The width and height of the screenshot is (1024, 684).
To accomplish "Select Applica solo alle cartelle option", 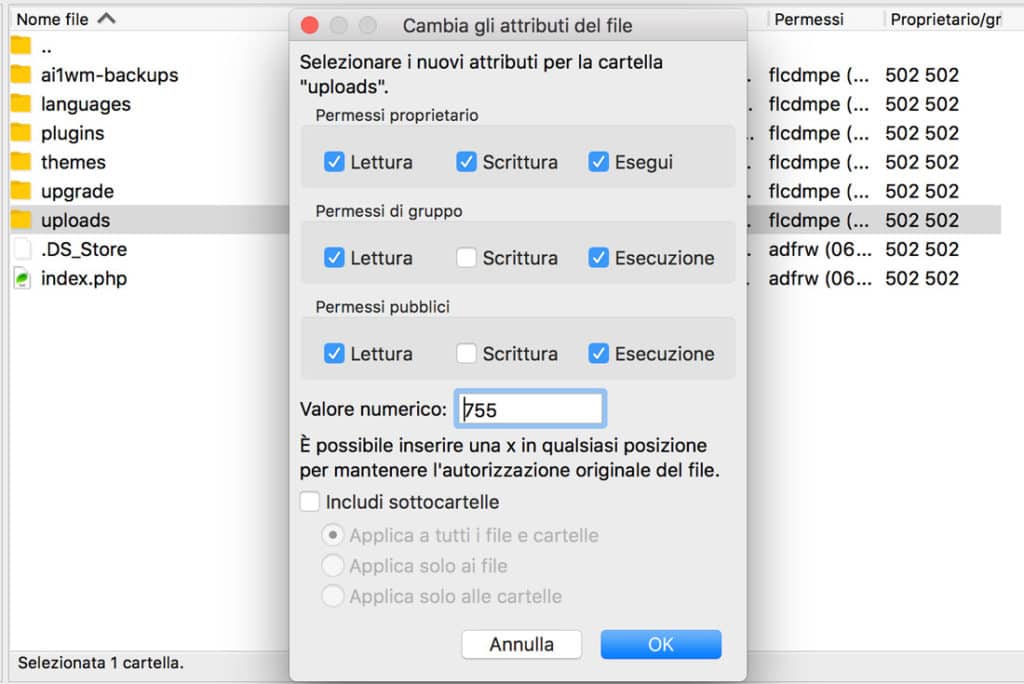I will [333, 596].
